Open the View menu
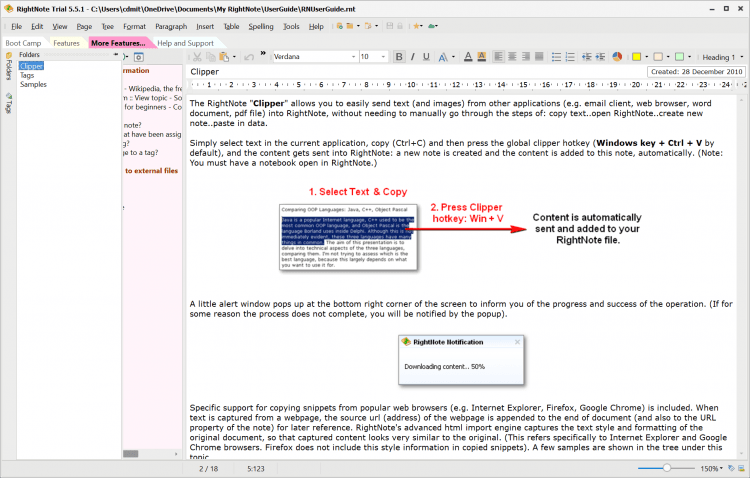 point(60,26)
